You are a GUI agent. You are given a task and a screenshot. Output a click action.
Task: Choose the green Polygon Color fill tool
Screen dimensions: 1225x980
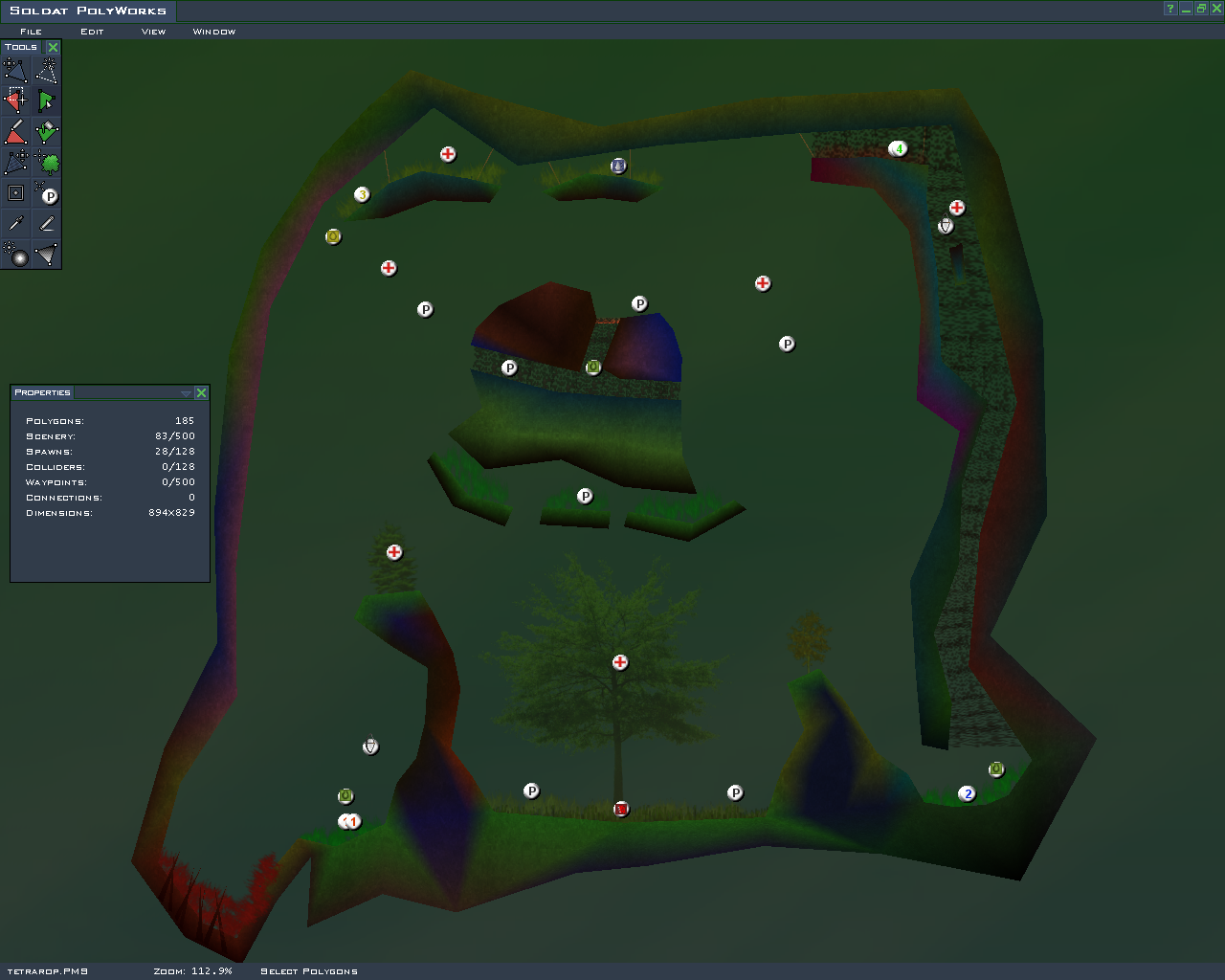(x=46, y=131)
